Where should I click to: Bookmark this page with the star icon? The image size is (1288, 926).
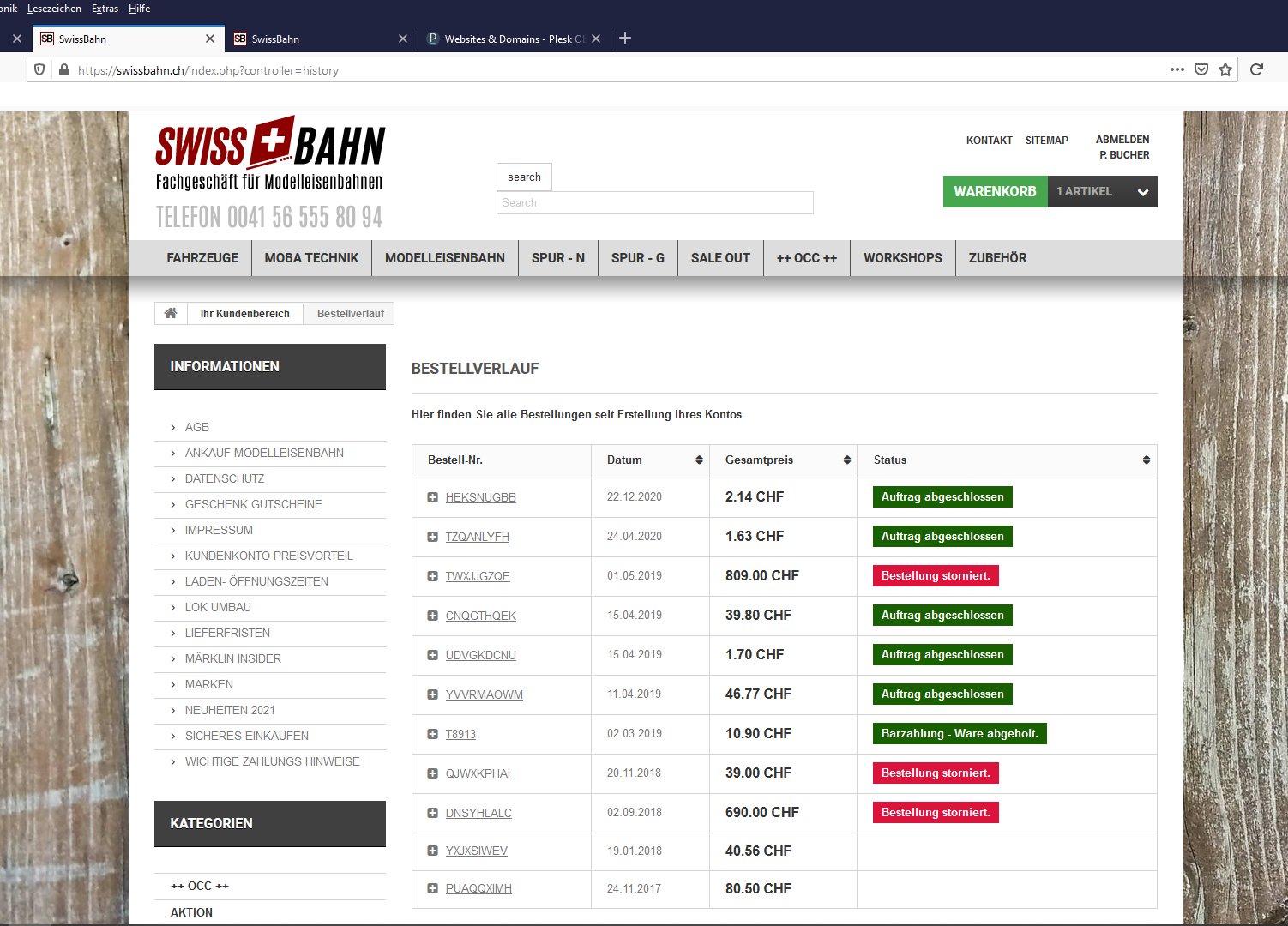pyautogui.click(x=1225, y=69)
